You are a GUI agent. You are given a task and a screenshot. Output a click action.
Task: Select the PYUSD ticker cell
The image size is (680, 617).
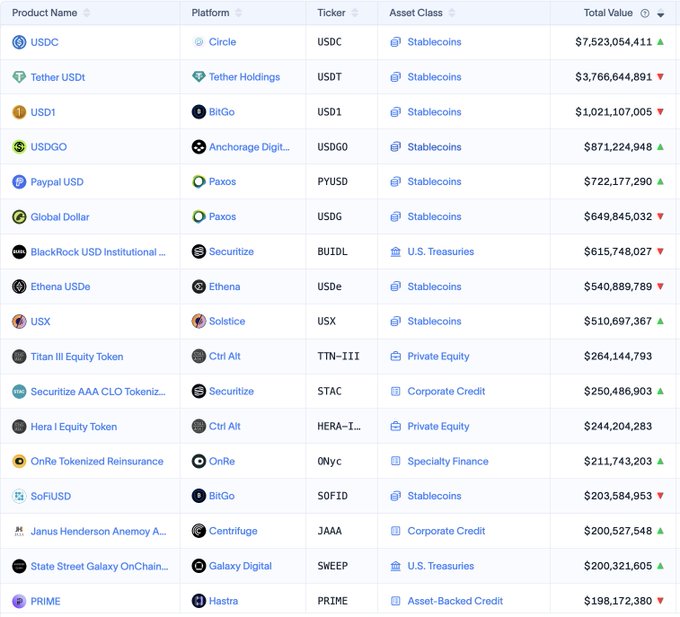(333, 182)
